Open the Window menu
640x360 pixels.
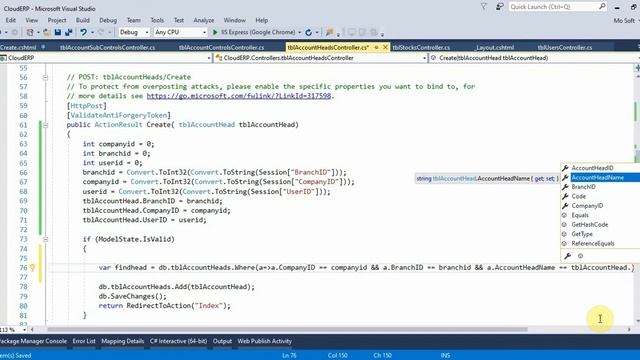click(x=234, y=20)
